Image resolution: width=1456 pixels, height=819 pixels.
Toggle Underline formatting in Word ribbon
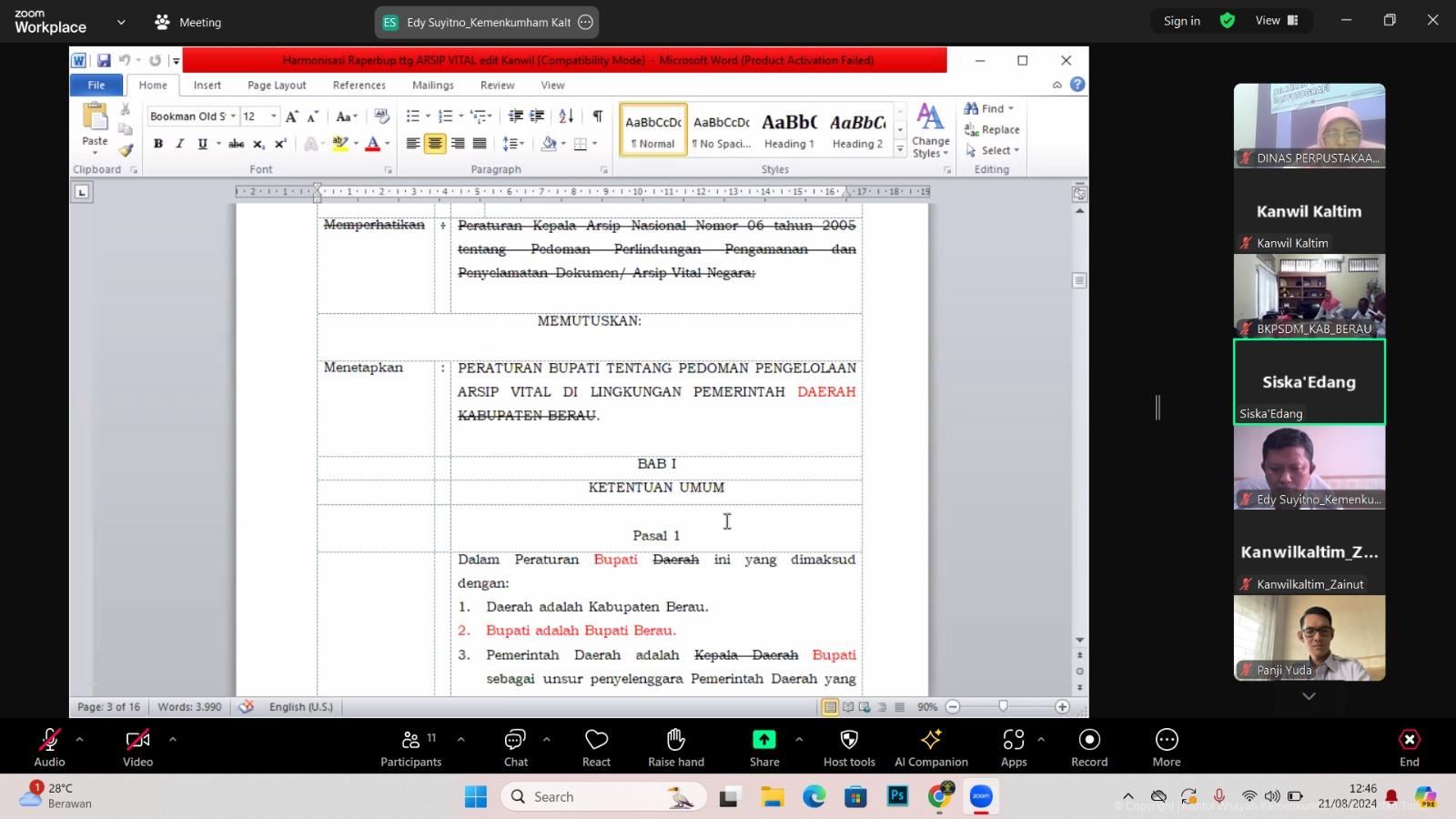click(x=202, y=144)
